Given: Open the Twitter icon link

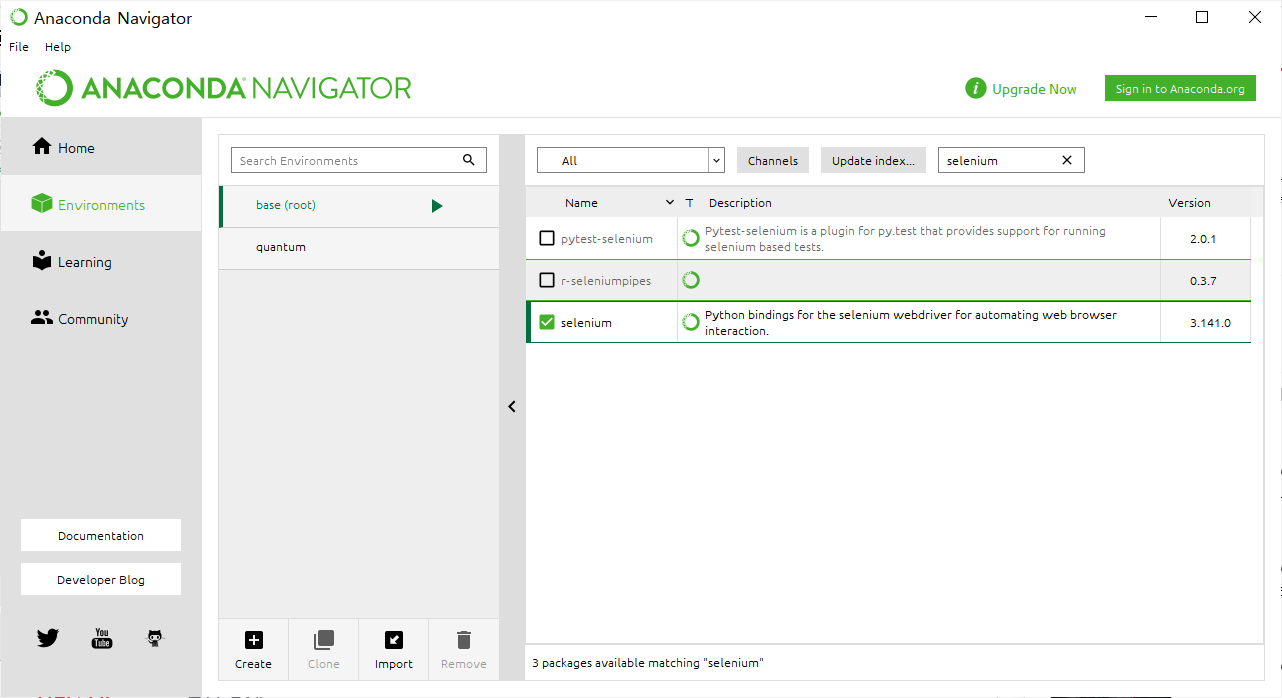Looking at the screenshot, I should pyautogui.click(x=48, y=638).
